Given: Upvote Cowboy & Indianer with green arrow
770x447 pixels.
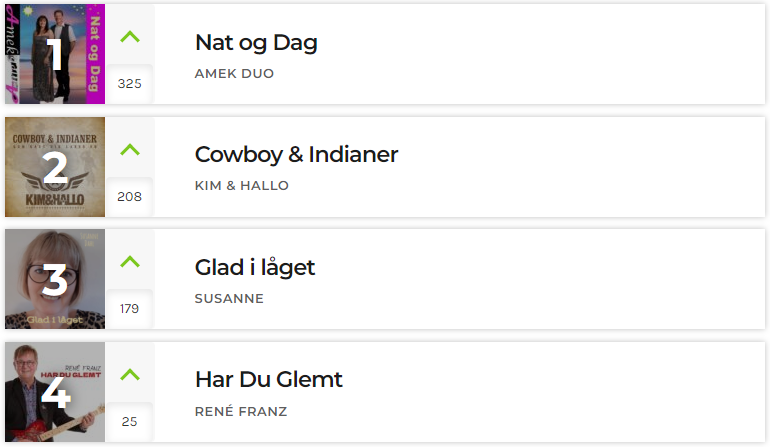Looking at the screenshot, I should tap(130, 149).
